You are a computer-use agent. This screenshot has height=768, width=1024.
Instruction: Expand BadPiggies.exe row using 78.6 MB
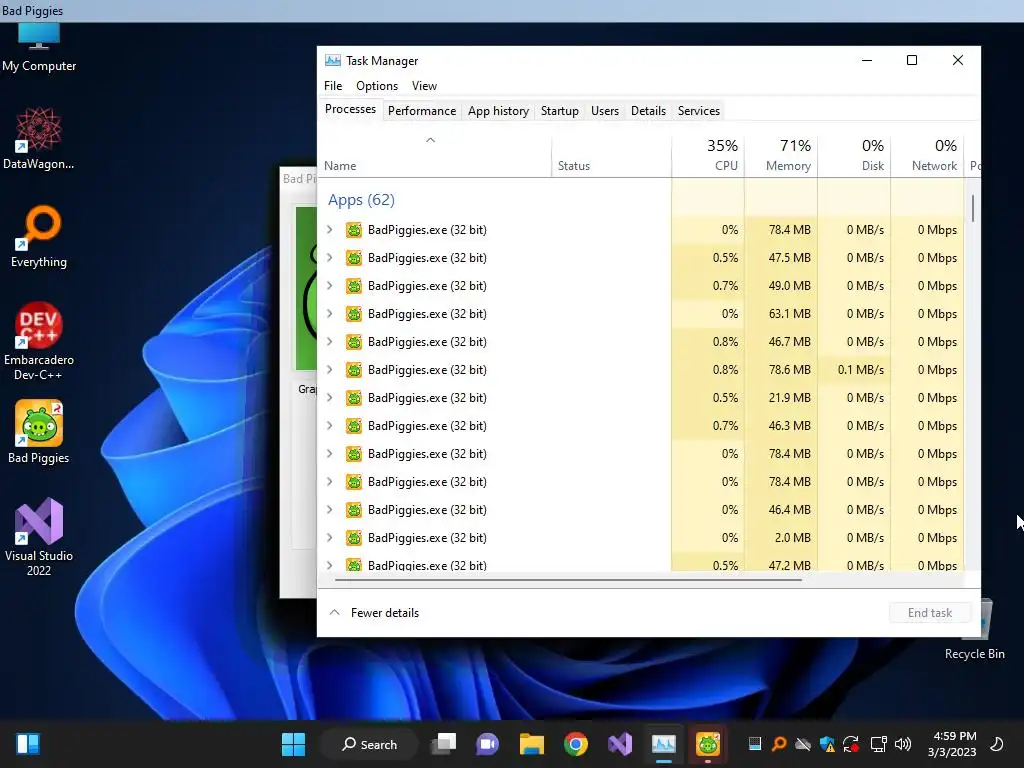pyautogui.click(x=330, y=370)
